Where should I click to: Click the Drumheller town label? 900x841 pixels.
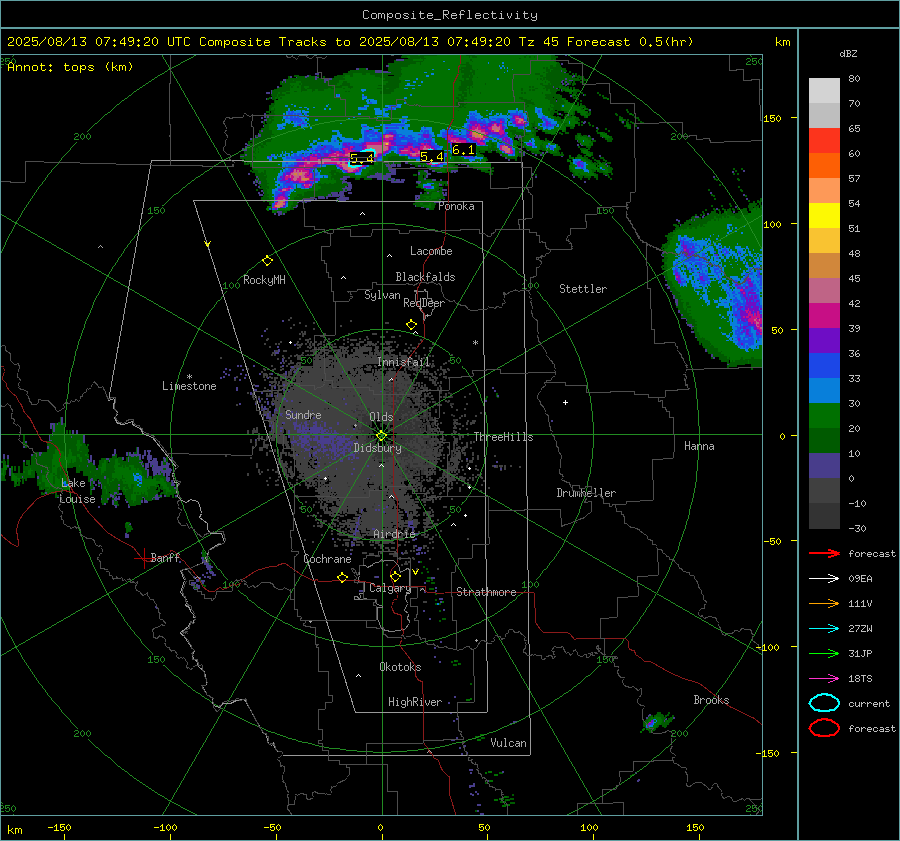(x=586, y=493)
